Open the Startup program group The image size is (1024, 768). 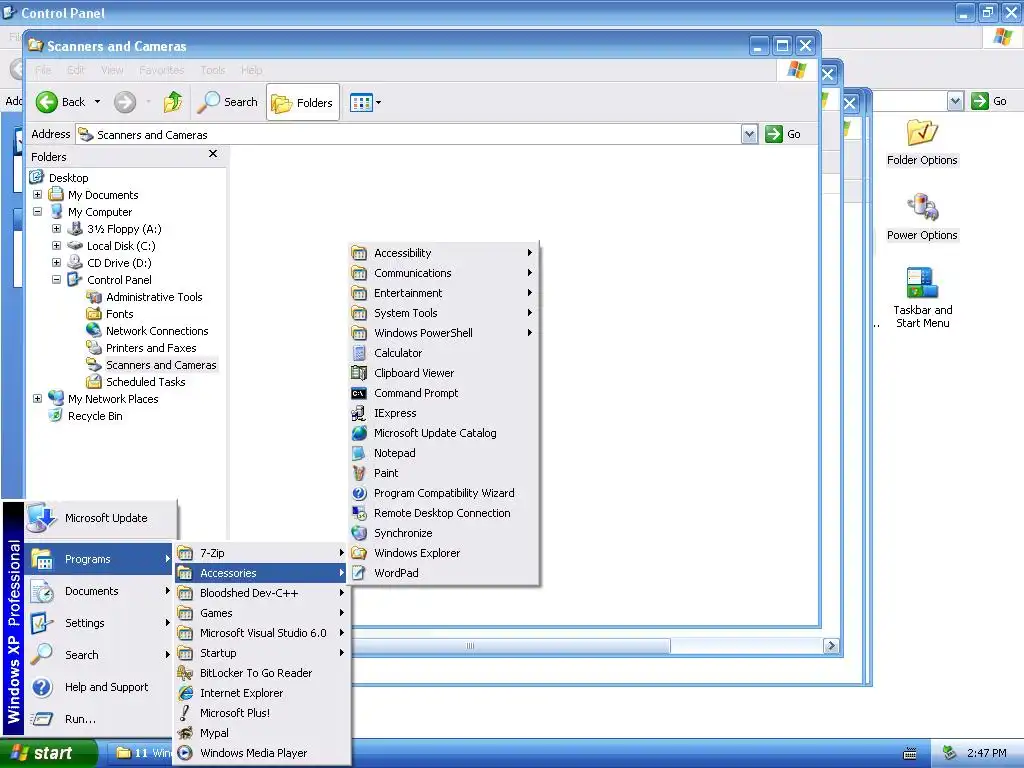point(261,653)
